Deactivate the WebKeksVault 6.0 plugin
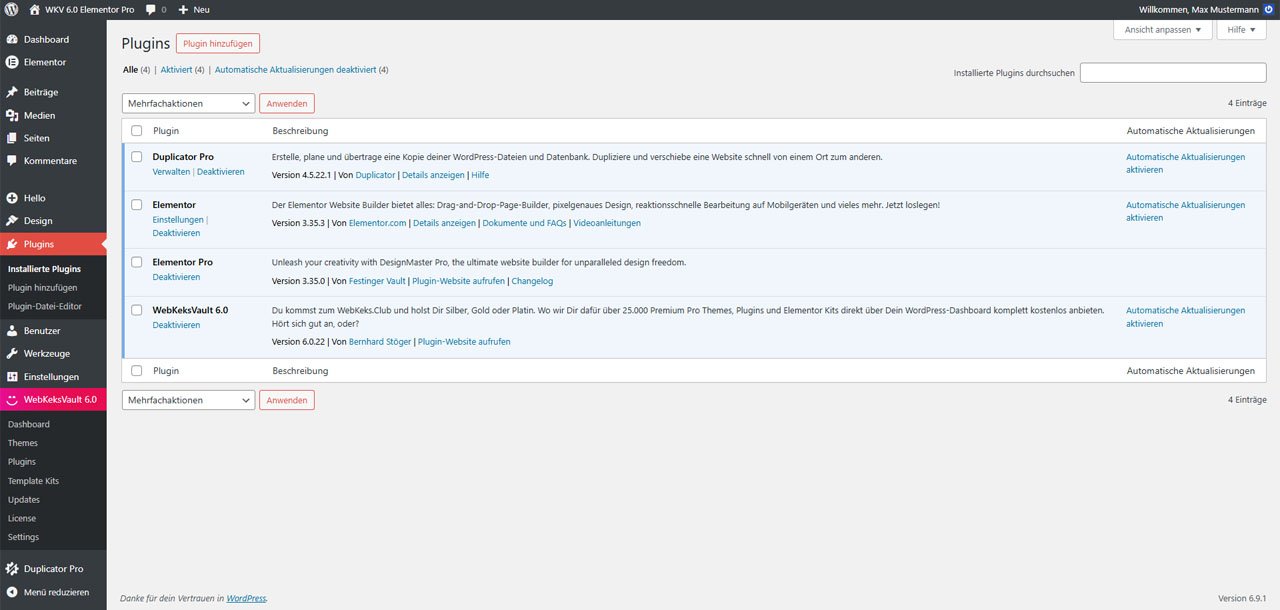1280x610 pixels. click(176, 325)
